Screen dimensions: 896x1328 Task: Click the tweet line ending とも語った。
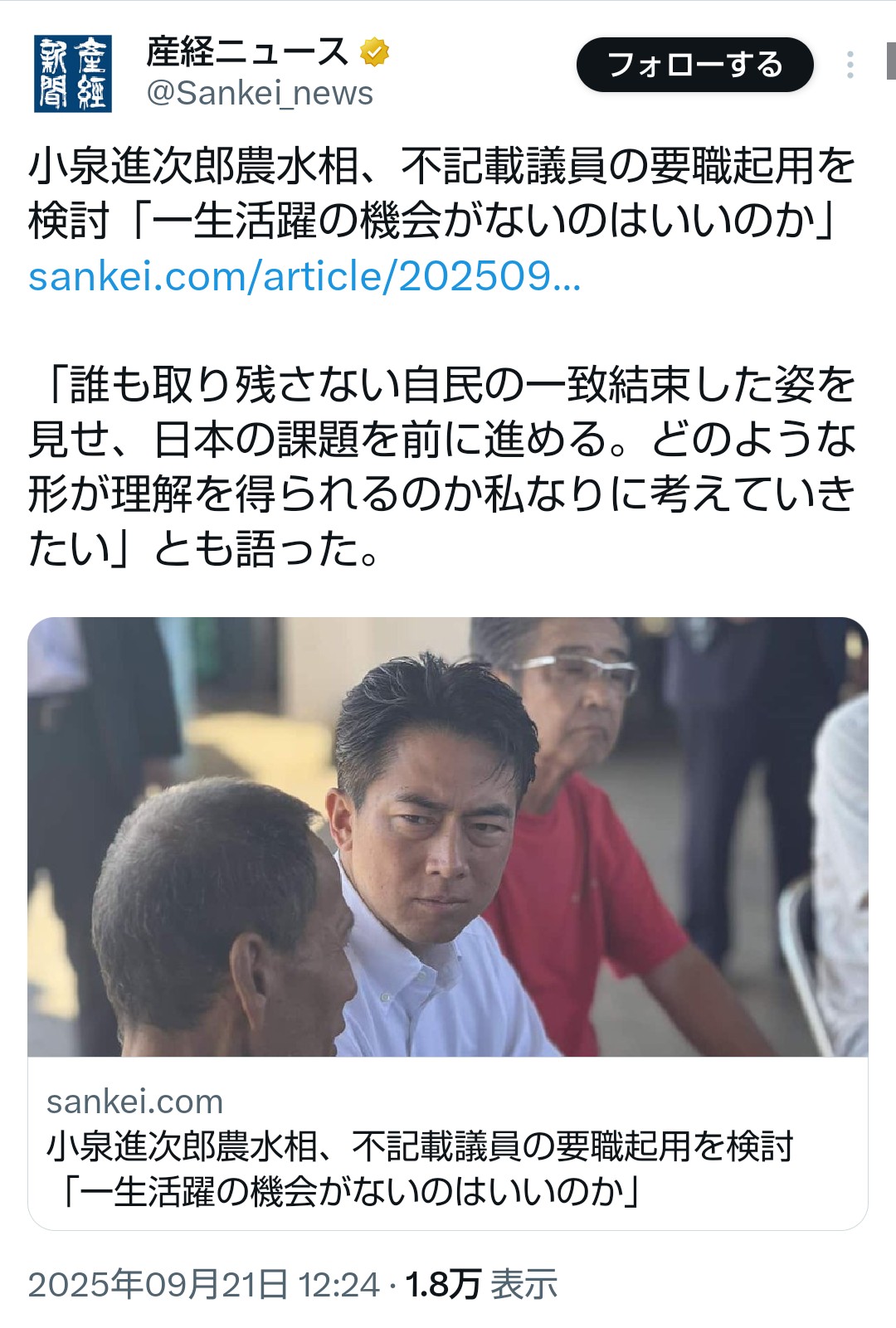[x=204, y=548]
